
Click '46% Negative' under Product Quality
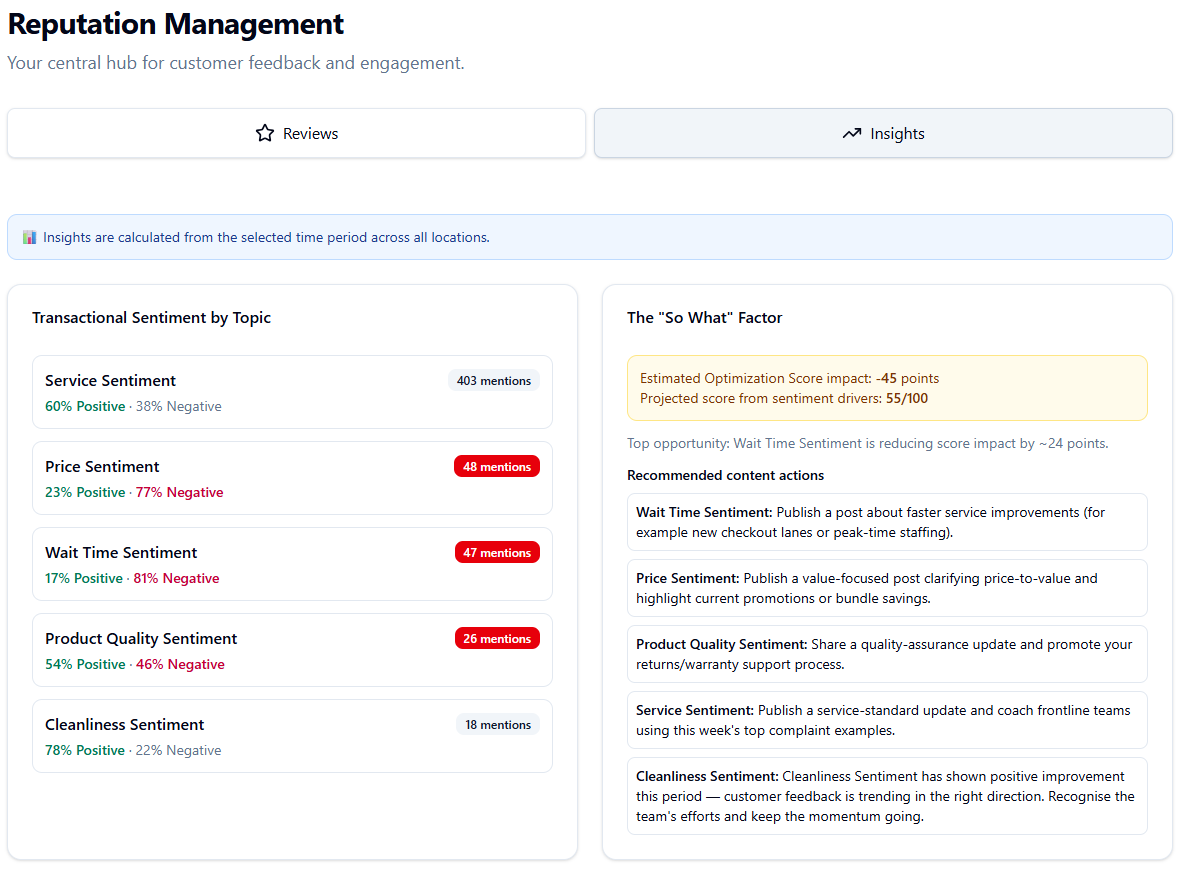(180, 664)
